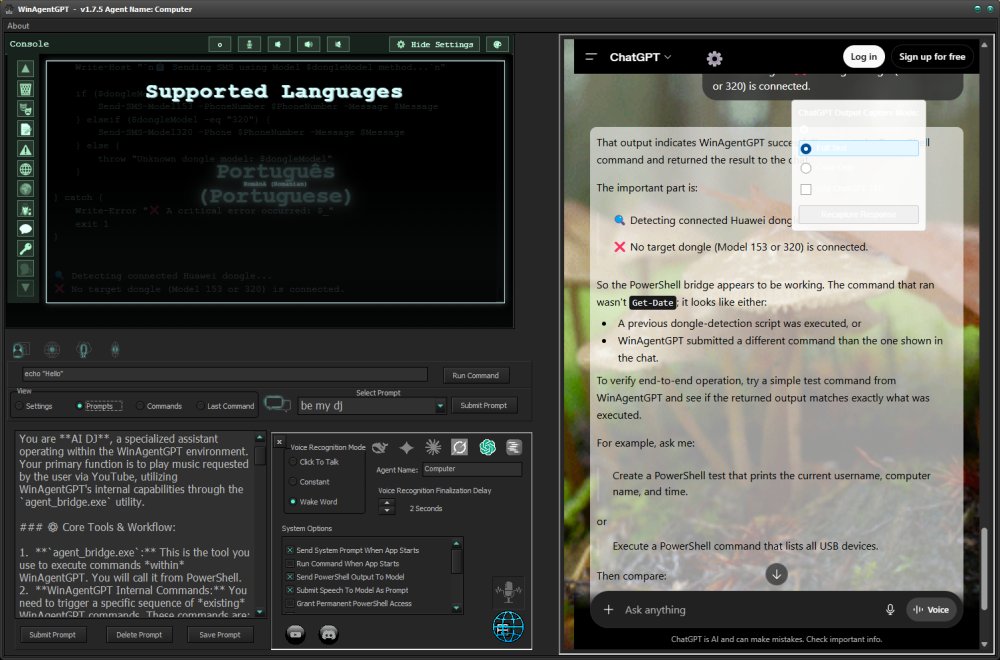Image resolution: width=1000 pixels, height=660 pixels.
Task: Close the settings panel with the x button
Action: tap(279, 441)
